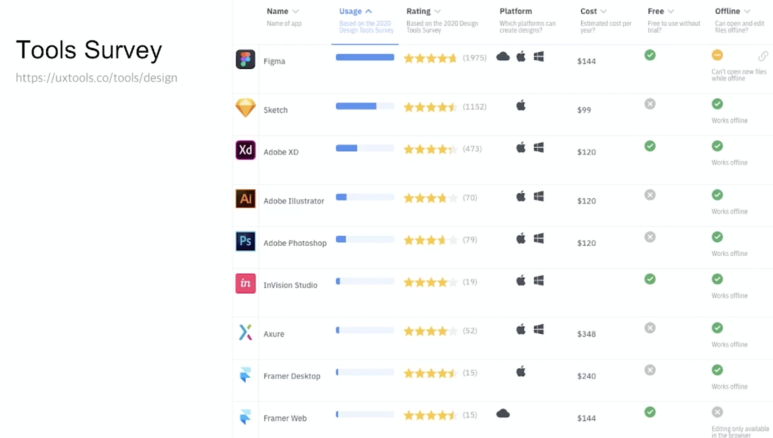
Task: Click Adobe XD's review count (473)
Action: coord(472,148)
